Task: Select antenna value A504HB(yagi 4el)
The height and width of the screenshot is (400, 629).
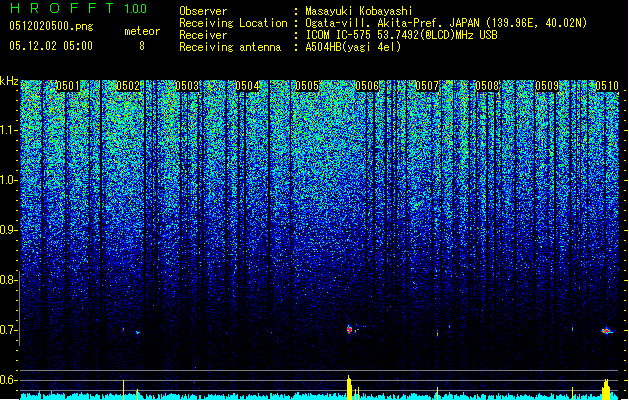Action: click(353, 47)
